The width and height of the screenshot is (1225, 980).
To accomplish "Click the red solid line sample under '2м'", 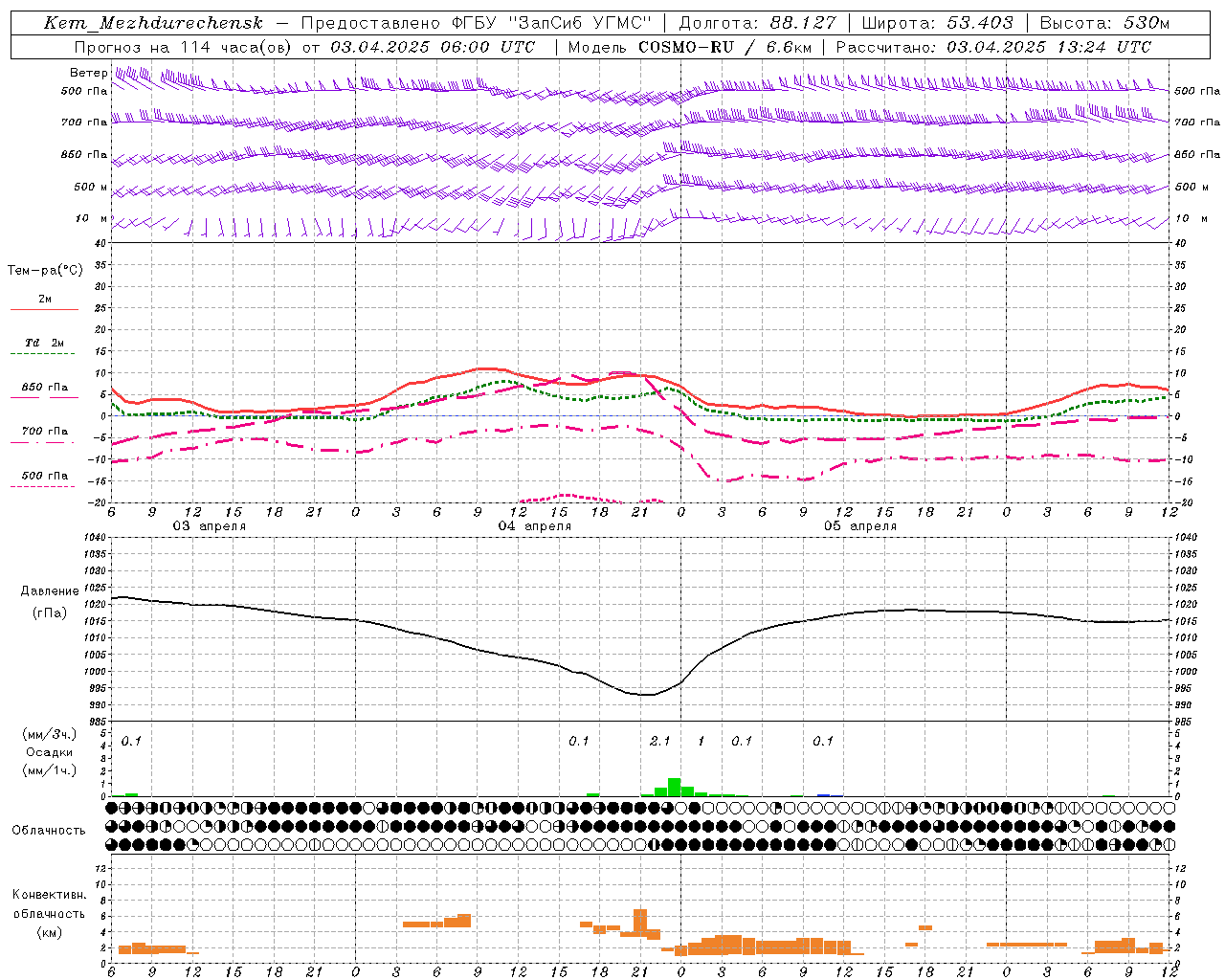I will tap(44, 310).
